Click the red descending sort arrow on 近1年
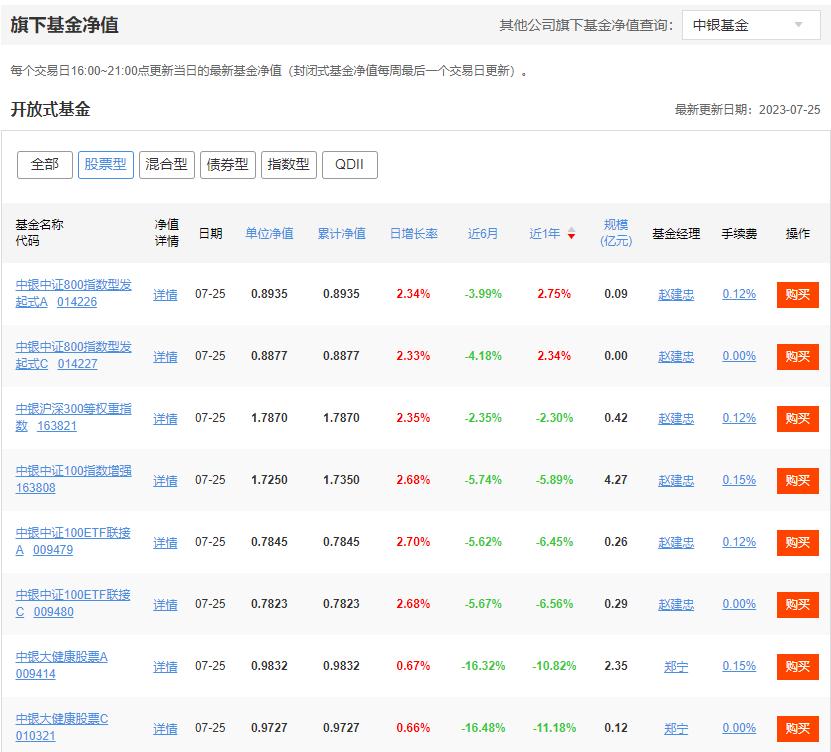Viewport: 831px width, 752px height. click(571, 236)
